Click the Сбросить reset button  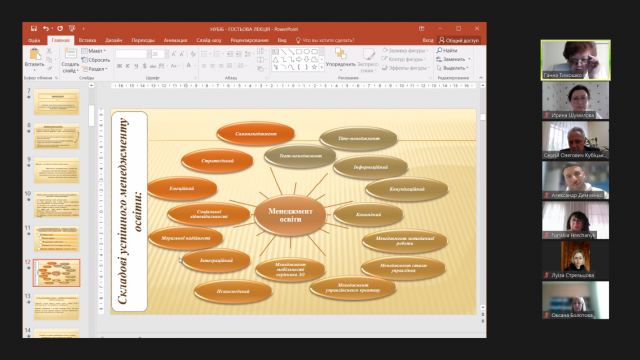click(x=96, y=60)
